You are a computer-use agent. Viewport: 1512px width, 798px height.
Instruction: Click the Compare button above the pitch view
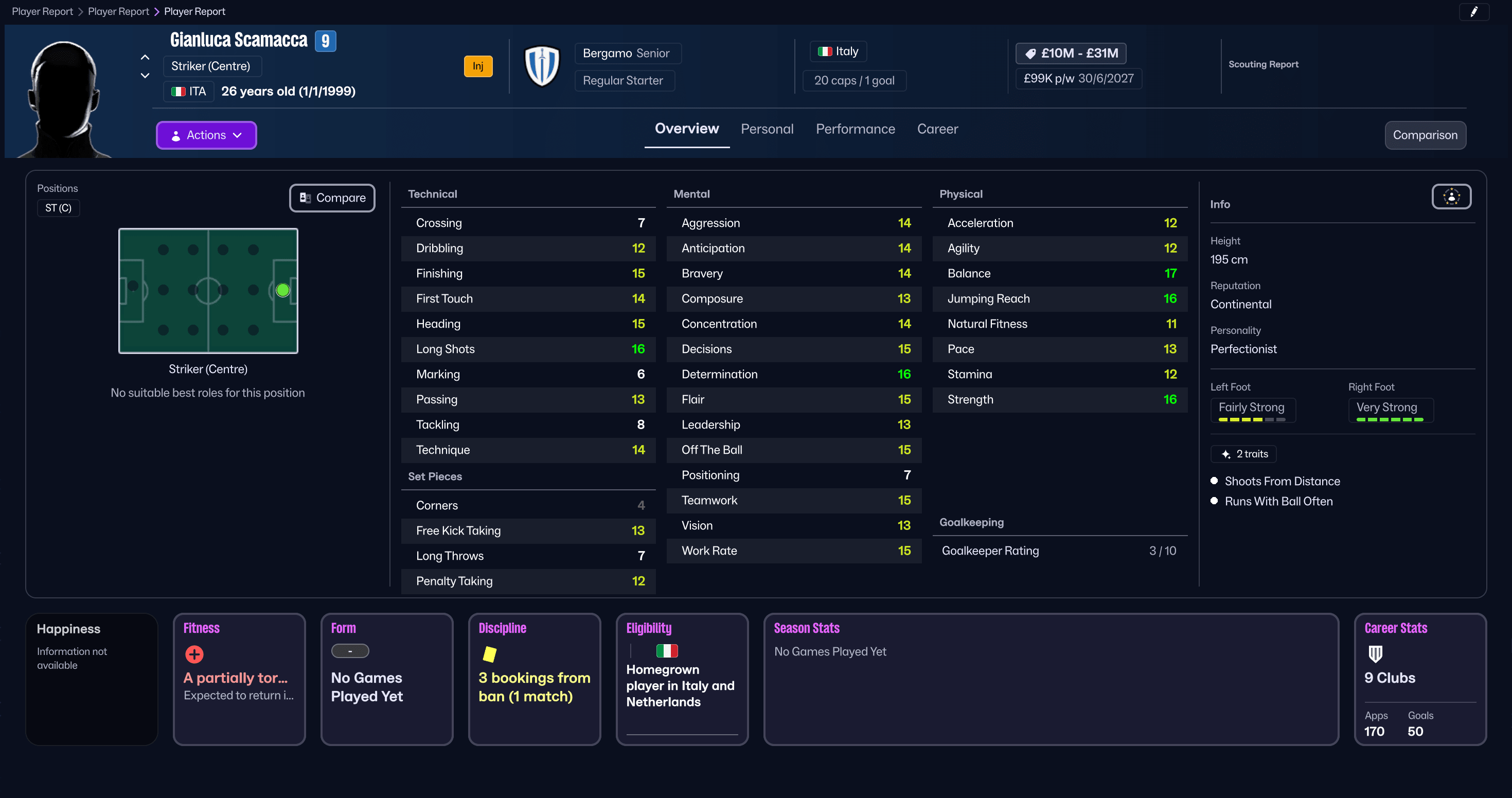pos(332,198)
